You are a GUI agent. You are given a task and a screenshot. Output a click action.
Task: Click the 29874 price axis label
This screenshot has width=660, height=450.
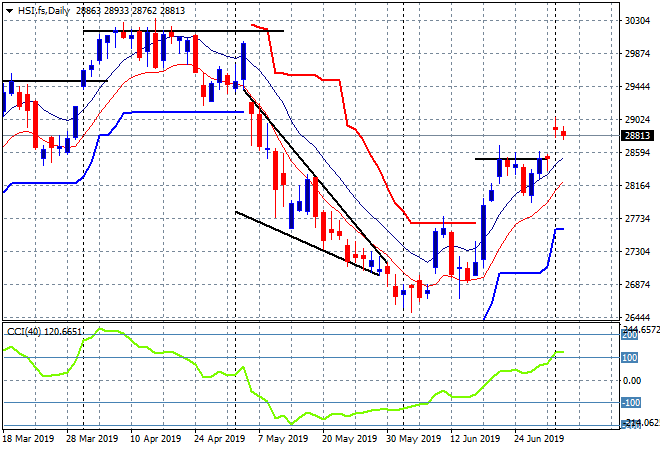point(637,54)
